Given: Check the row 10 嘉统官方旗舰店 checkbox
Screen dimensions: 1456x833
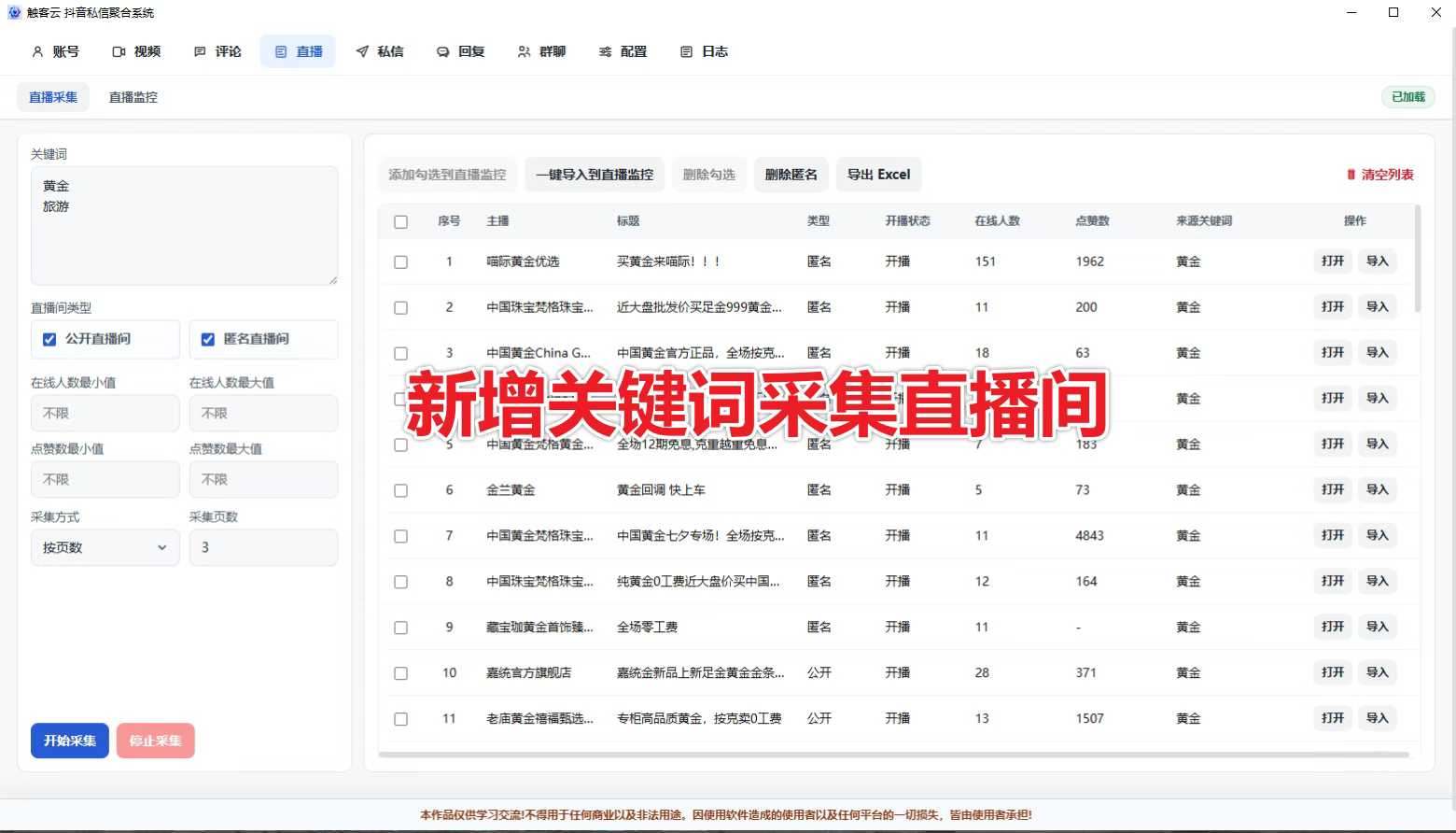Looking at the screenshot, I should coord(401,674).
